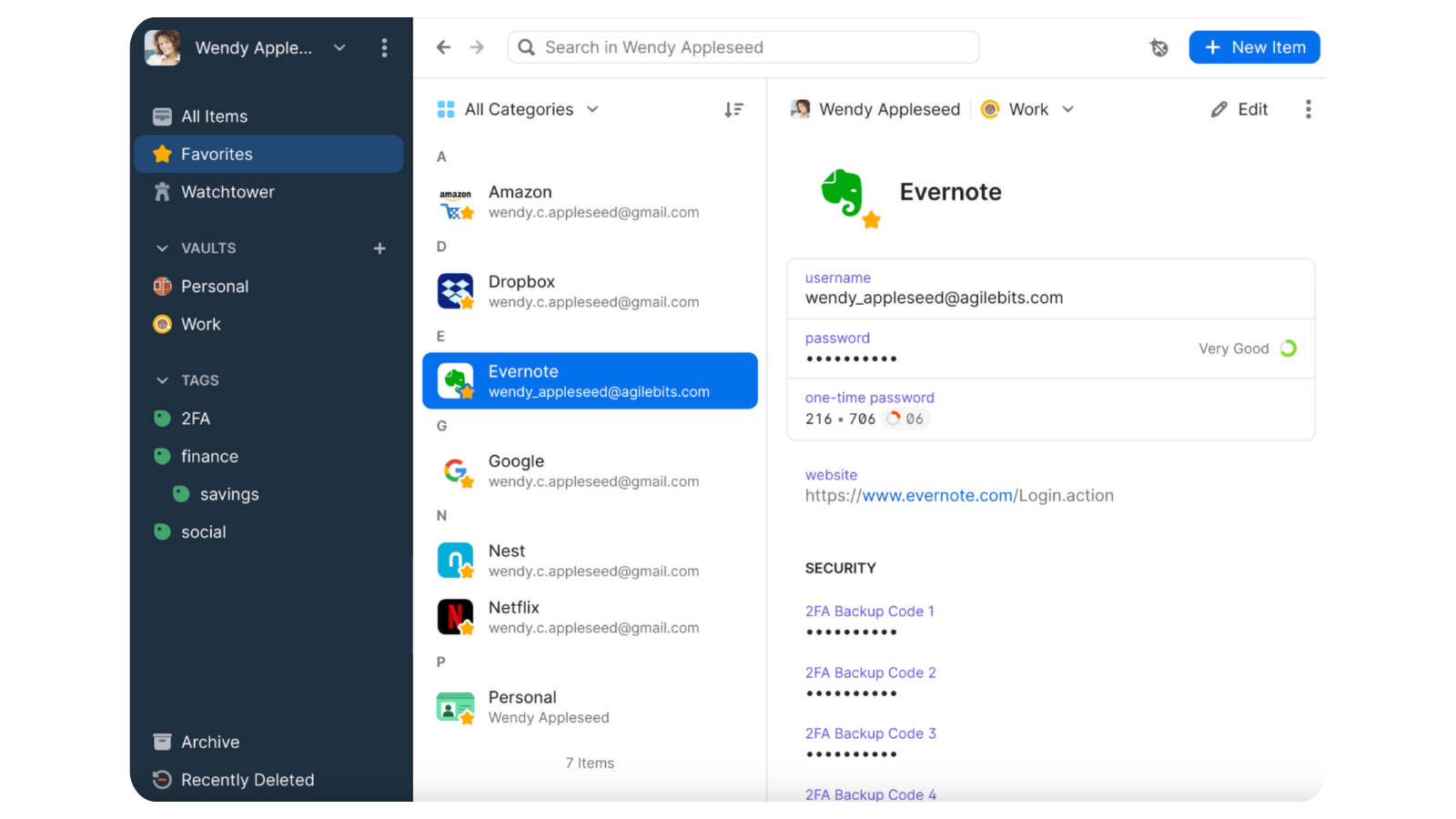The width and height of the screenshot is (1456, 819).
Task: Click the Dropbox logo icon
Action: (456, 291)
